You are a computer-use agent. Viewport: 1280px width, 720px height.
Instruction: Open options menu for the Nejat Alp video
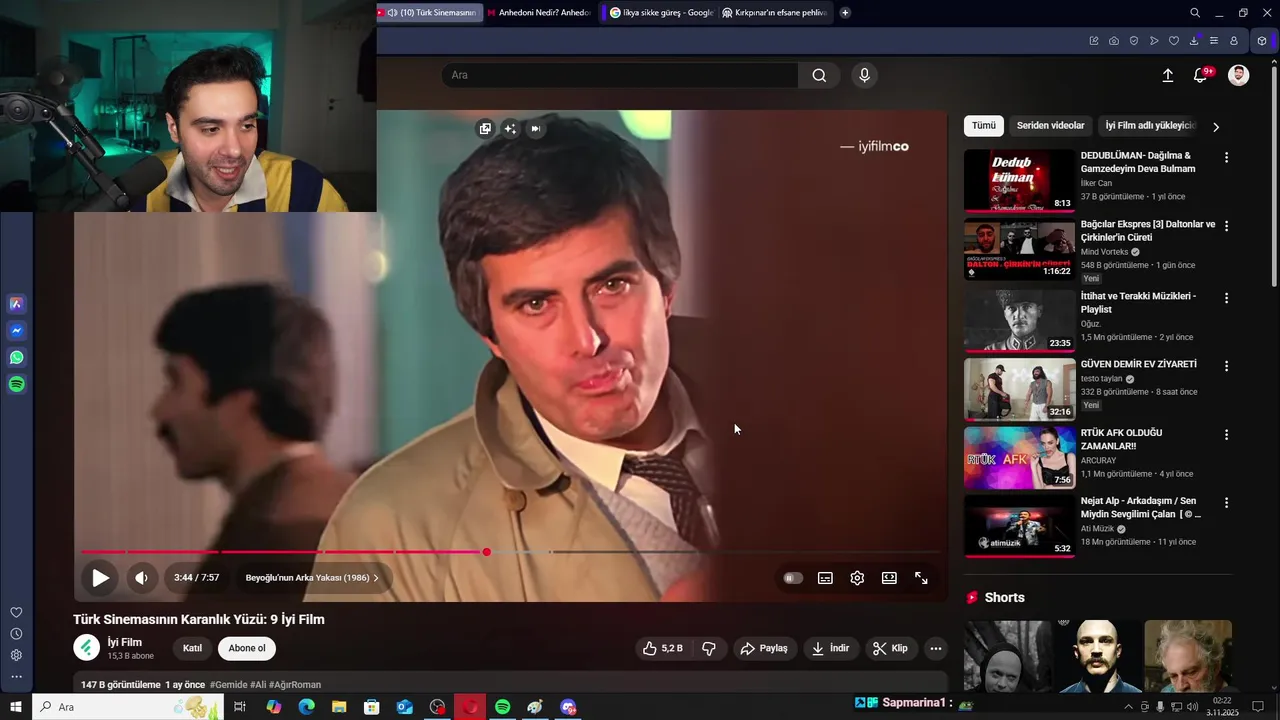pos(1226,503)
